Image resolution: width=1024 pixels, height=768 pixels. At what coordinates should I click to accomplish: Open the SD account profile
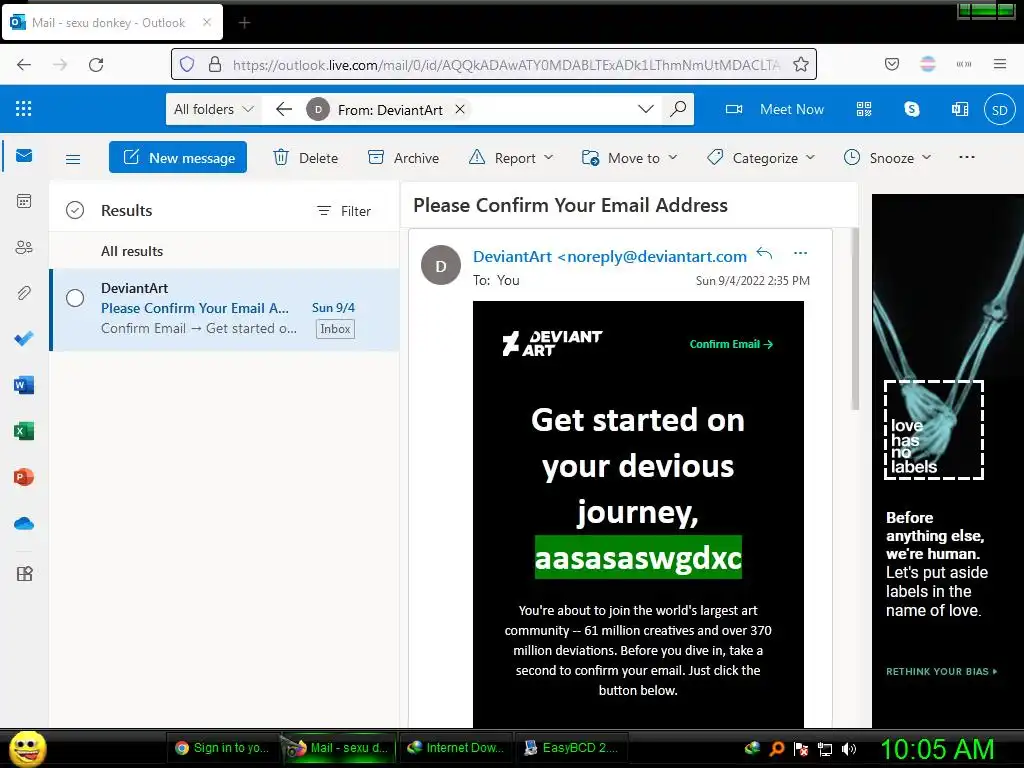pos(1000,110)
